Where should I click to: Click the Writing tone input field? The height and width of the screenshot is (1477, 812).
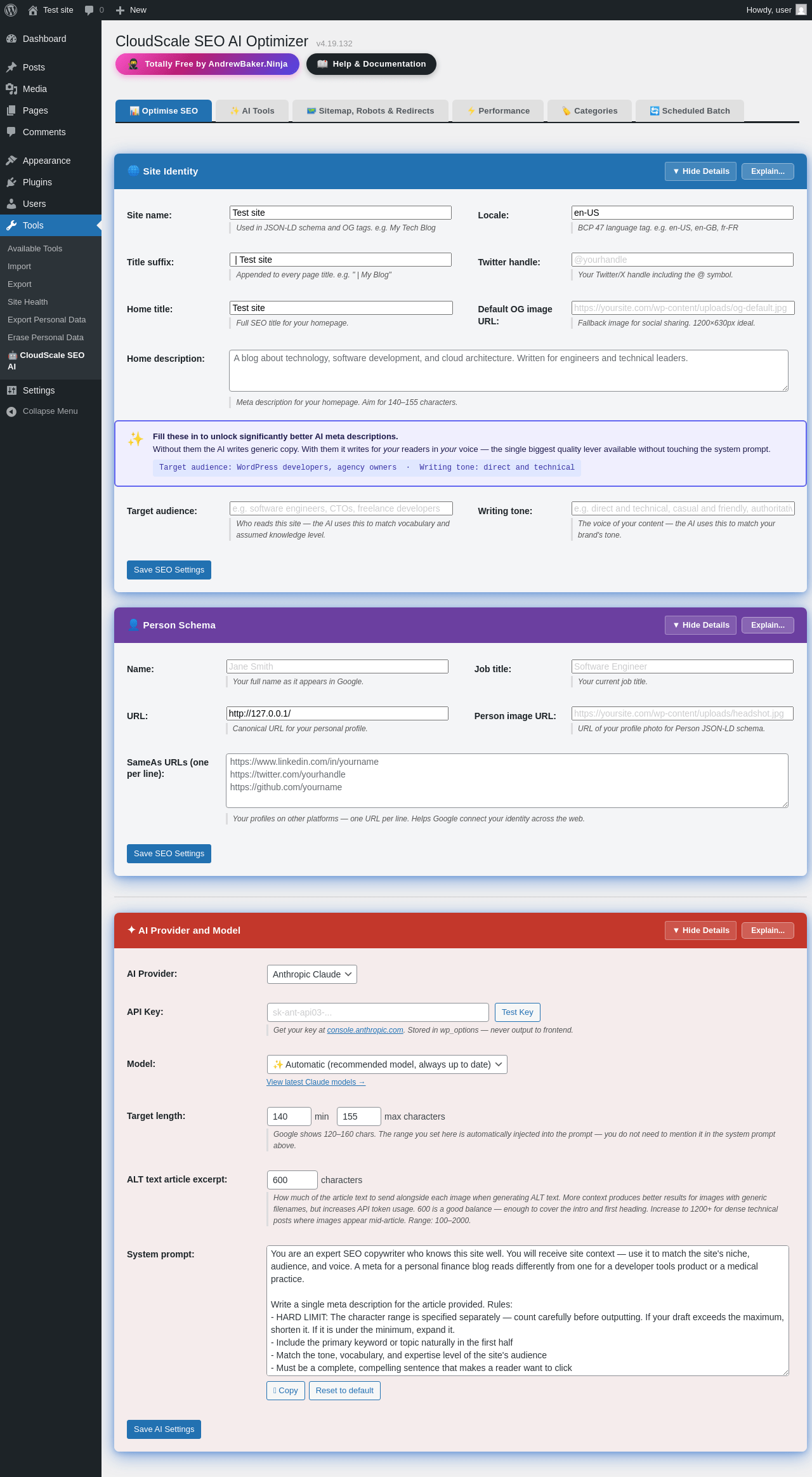pyautogui.click(x=683, y=508)
